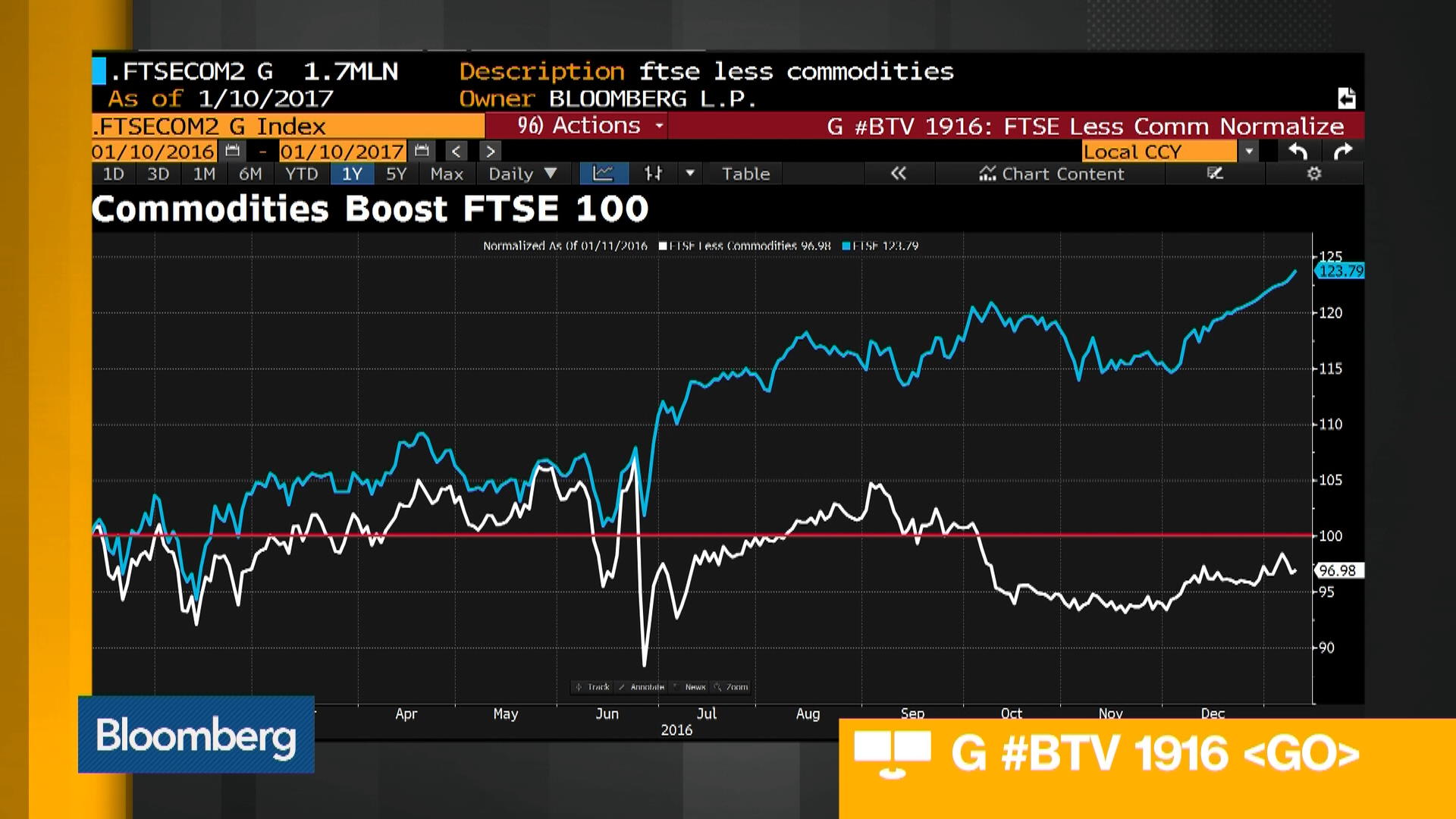Select the 1D time range

(113, 174)
